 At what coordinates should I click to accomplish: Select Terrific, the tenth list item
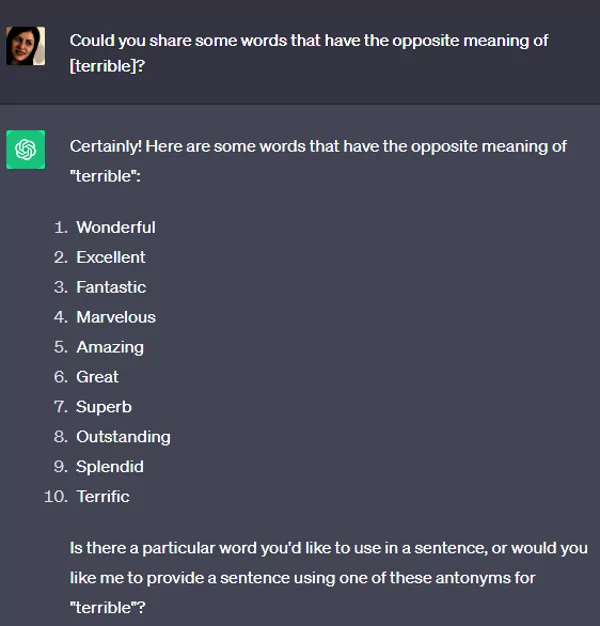(102, 497)
